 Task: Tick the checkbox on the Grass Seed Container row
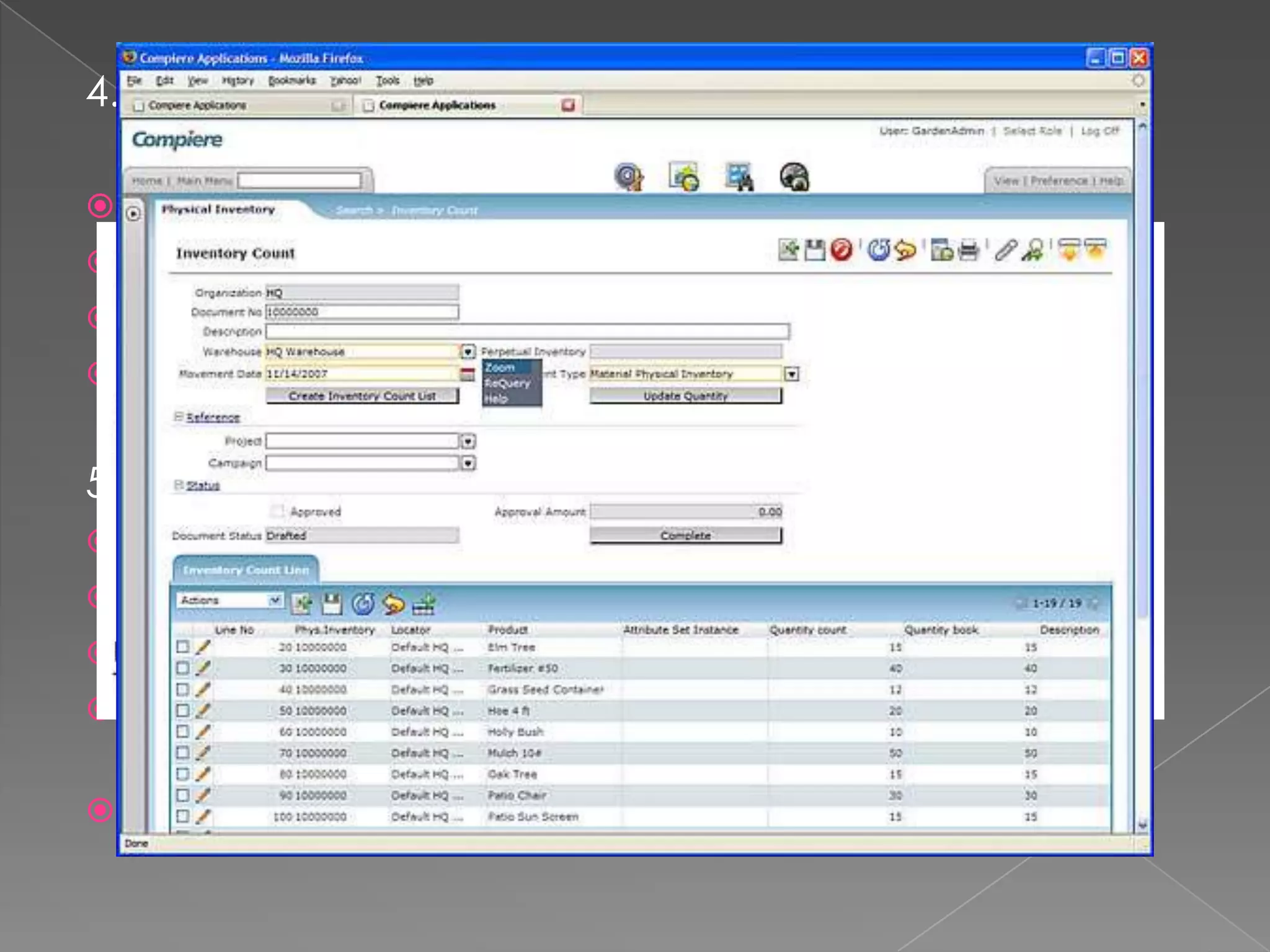182,689
